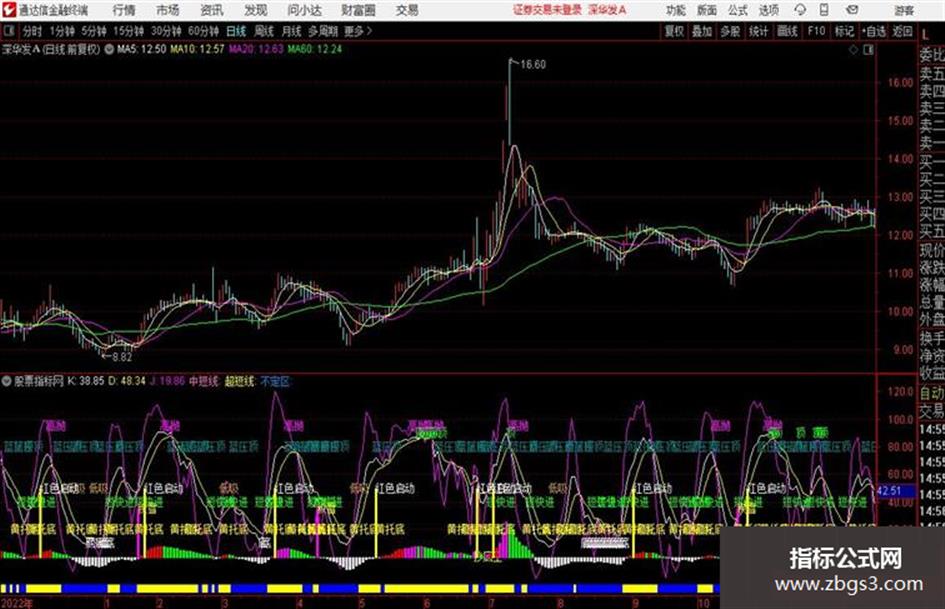
Task: Click the 叠加 overlay toolbar button
Action: tap(702, 31)
